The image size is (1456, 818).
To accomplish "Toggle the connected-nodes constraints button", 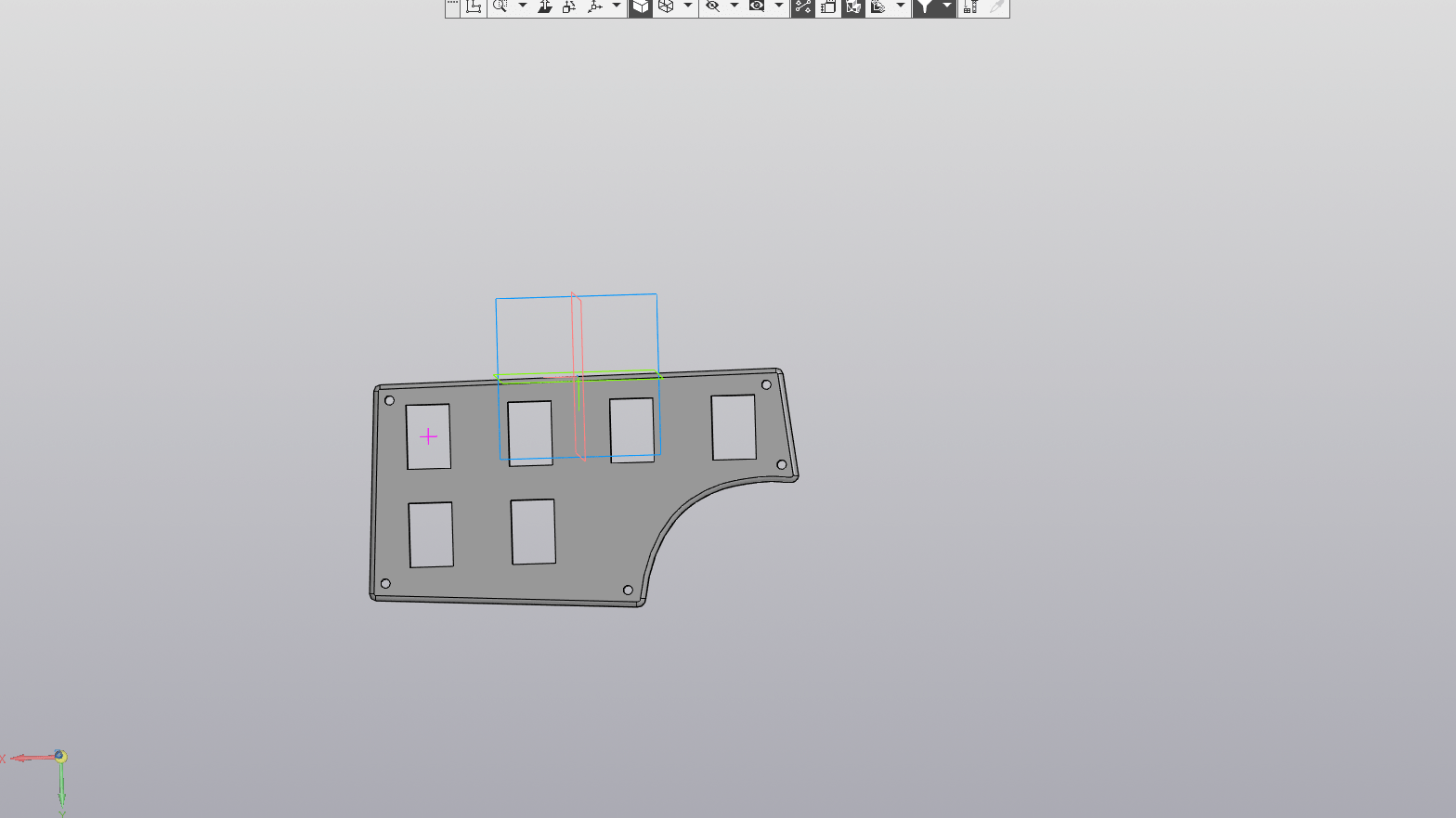I will (x=803, y=6).
